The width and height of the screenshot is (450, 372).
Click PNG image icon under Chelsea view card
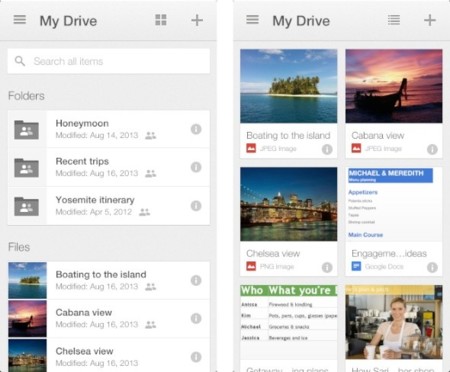click(x=251, y=266)
